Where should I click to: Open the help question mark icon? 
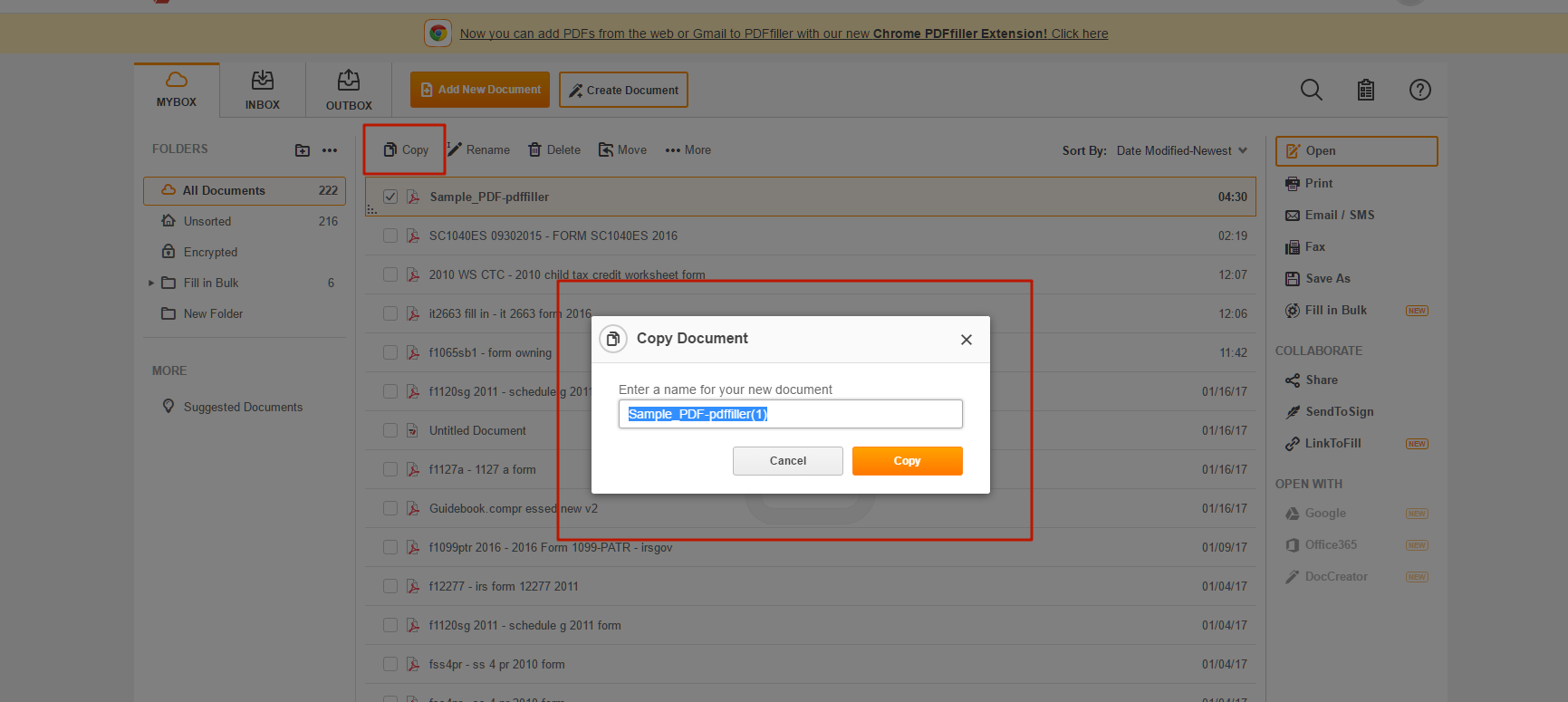click(x=1420, y=90)
